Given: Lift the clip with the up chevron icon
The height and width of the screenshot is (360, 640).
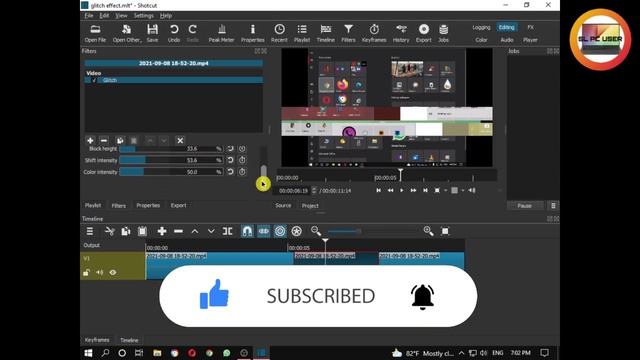Looking at the screenshot, I should coord(195,231).
